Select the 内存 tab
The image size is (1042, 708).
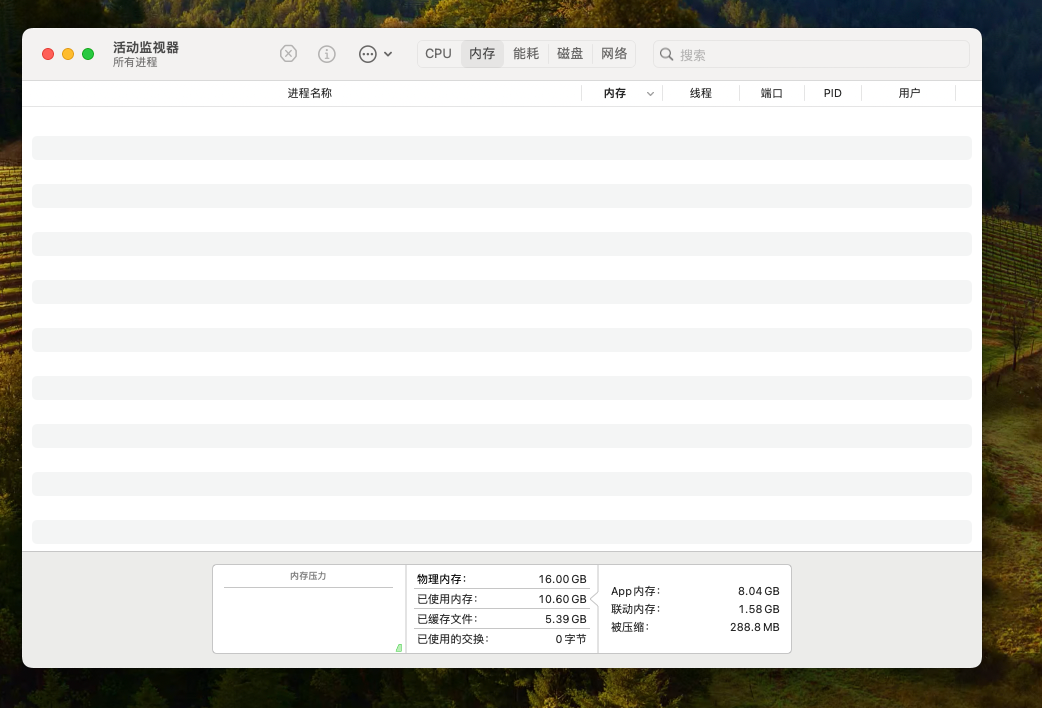tap(482, 54)
